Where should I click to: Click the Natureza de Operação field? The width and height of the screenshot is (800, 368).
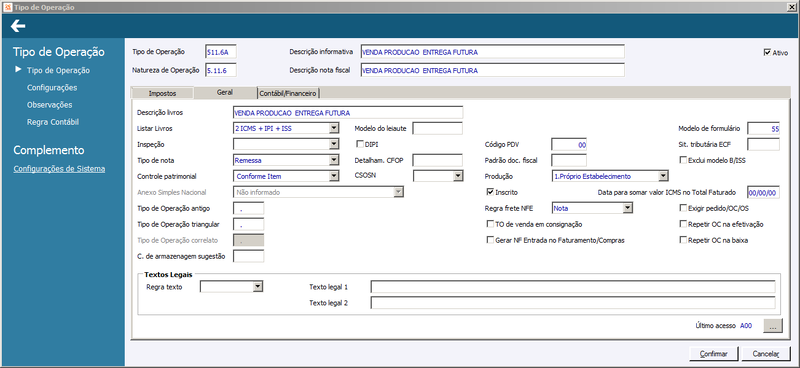pos(220,70)
